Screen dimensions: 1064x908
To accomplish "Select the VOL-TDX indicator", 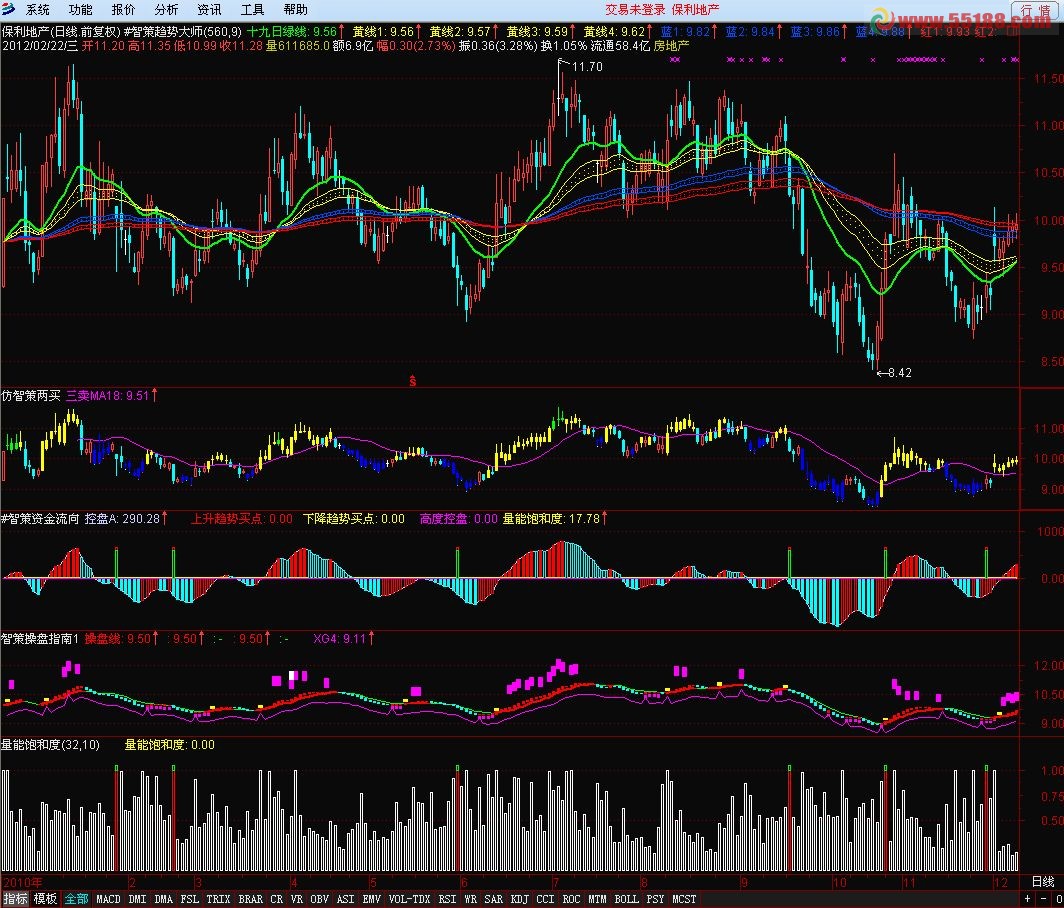I will [409, 898].
